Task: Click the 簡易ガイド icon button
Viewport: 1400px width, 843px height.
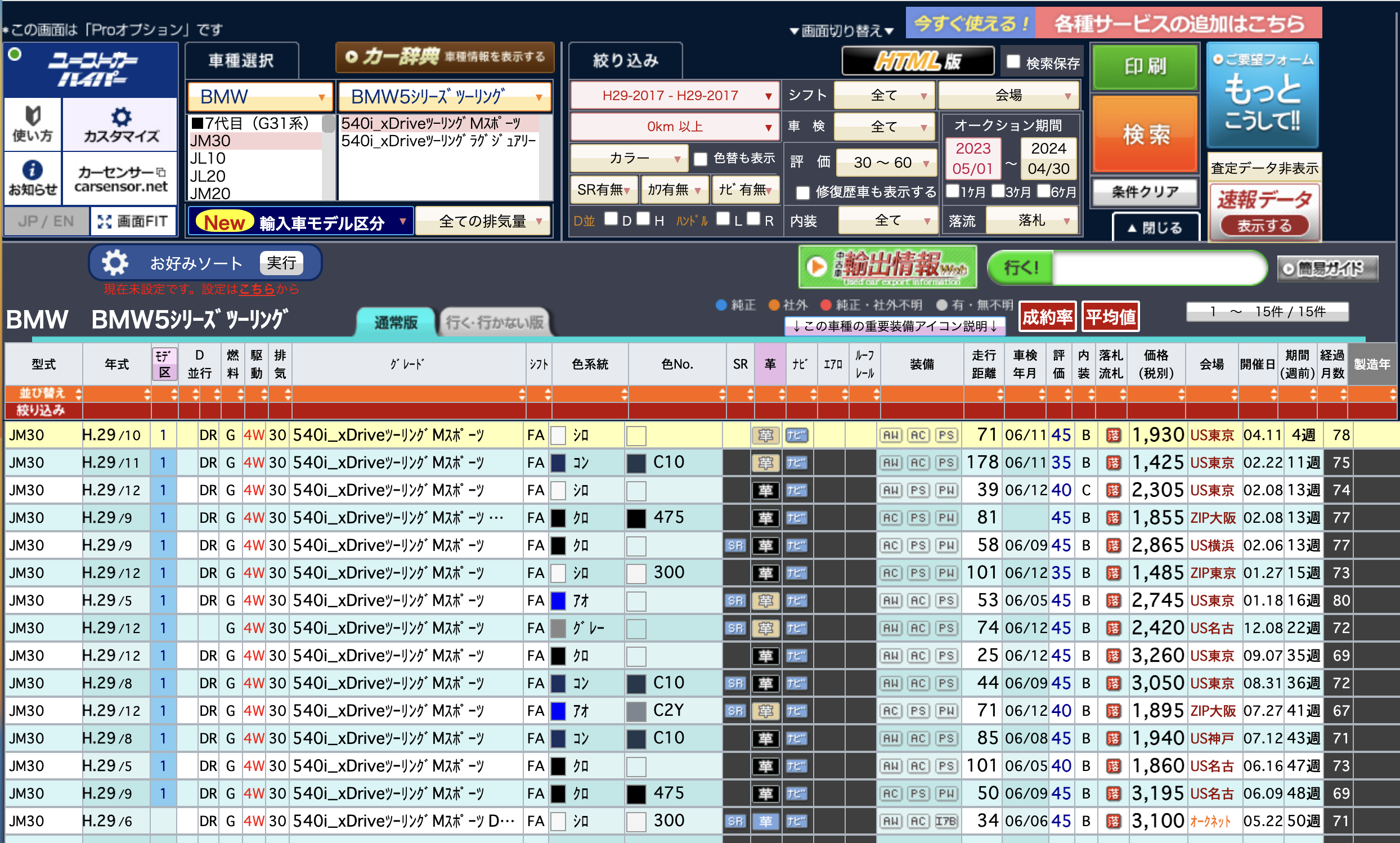Action: 1327,268
